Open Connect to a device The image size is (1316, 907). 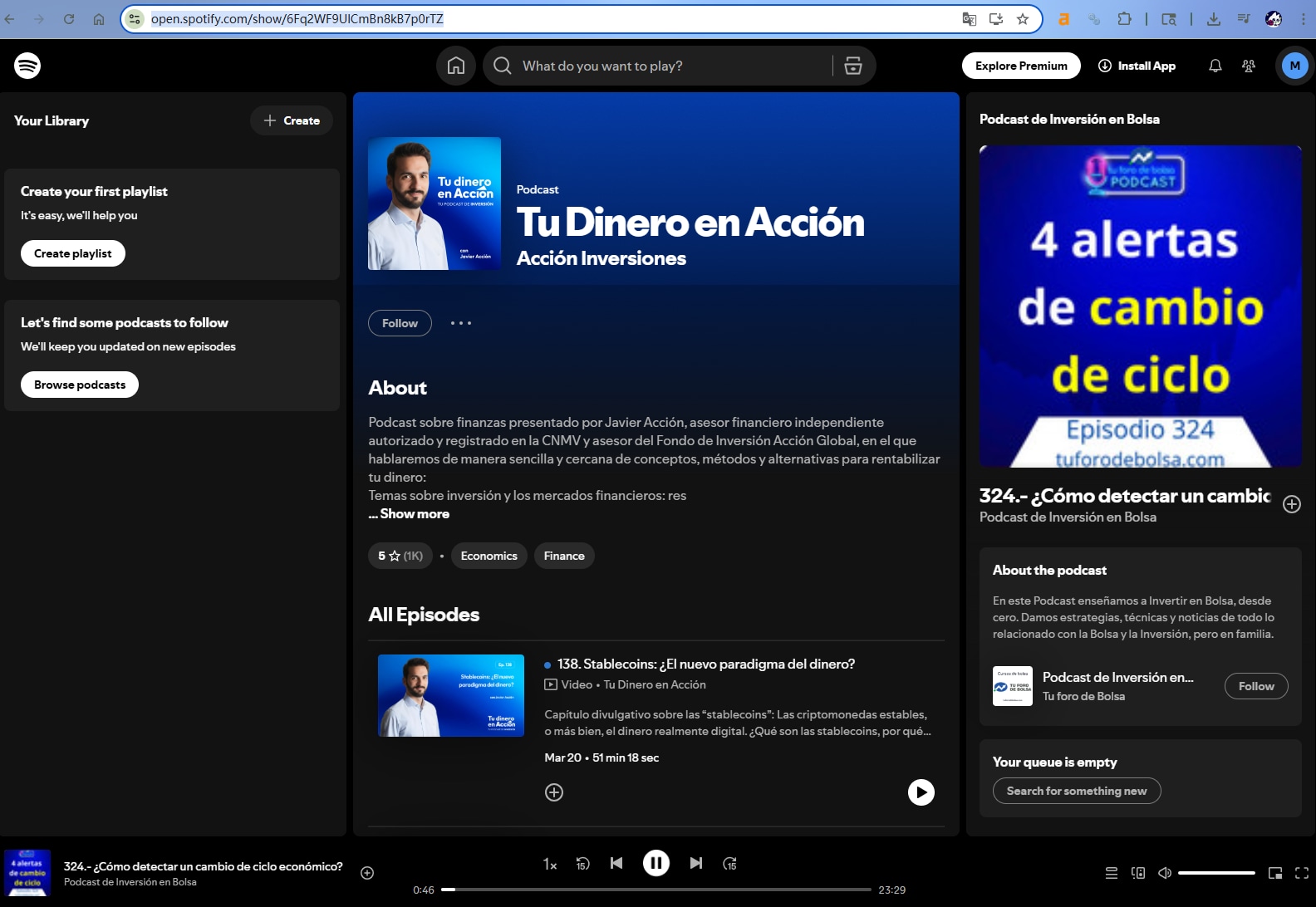tap(1138, 873)
